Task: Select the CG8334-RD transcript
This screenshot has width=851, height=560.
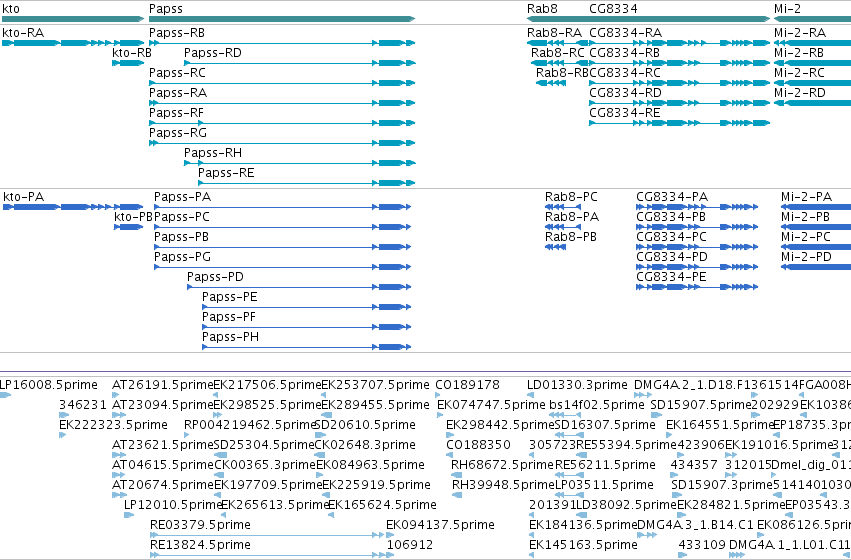Action: [x=679, y=103]
